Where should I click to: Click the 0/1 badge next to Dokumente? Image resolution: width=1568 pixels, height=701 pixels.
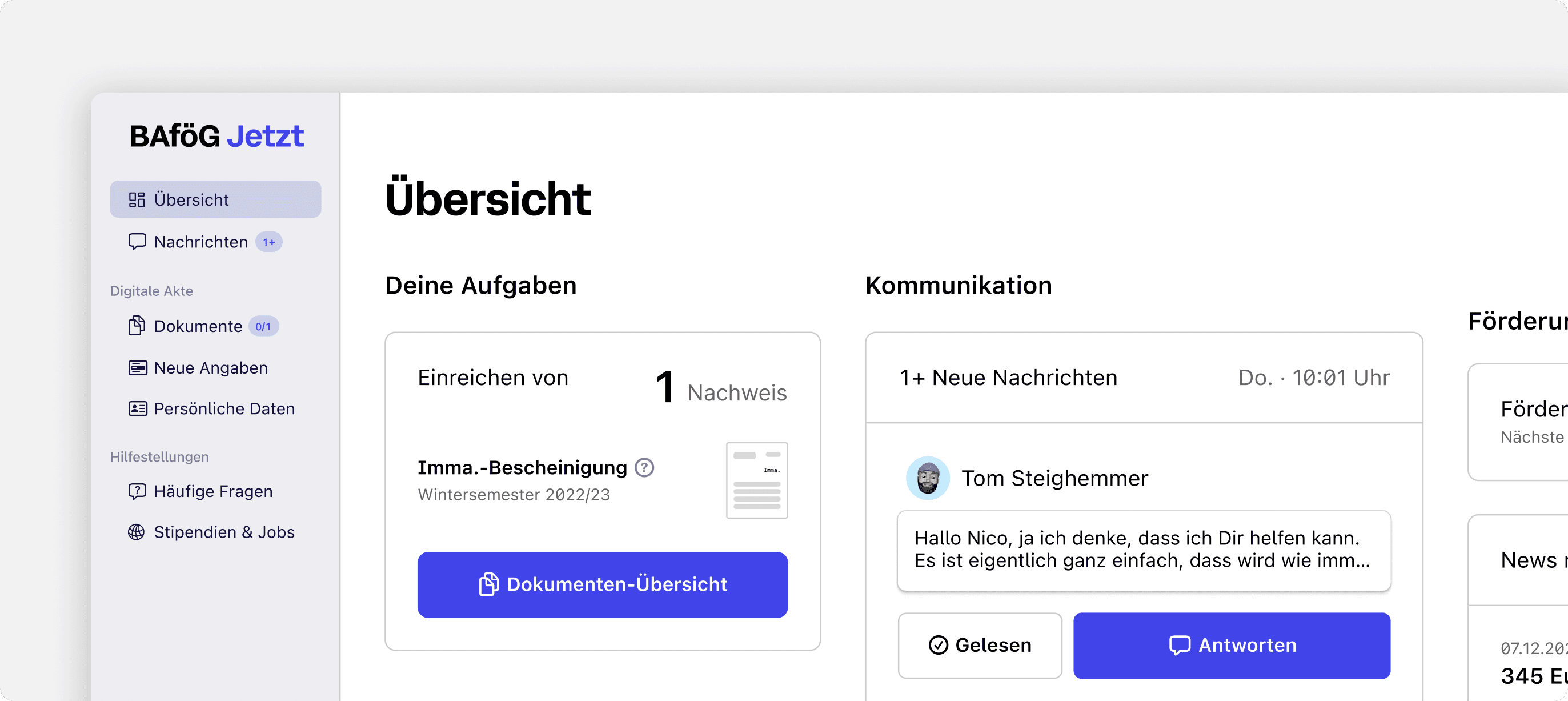(x=263, y=326)
